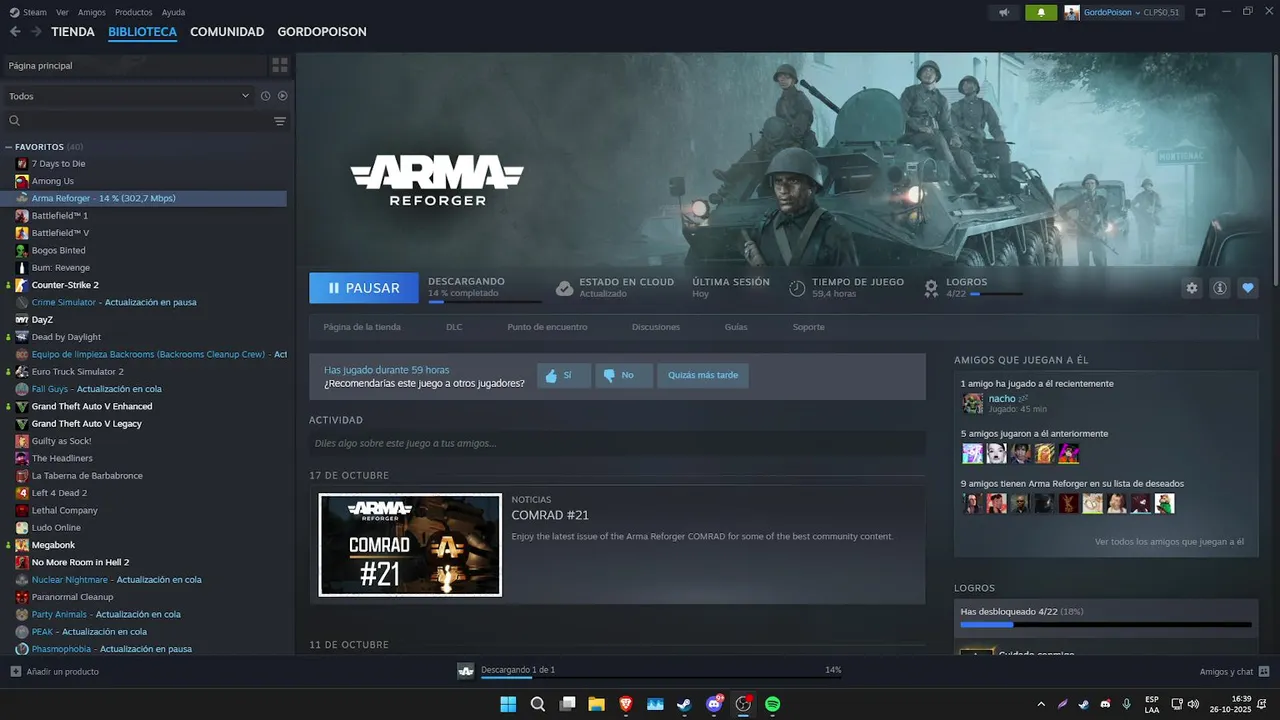Open the download manager game icon
Viewport: 1280px width, 720px height.
coord(466,671)
